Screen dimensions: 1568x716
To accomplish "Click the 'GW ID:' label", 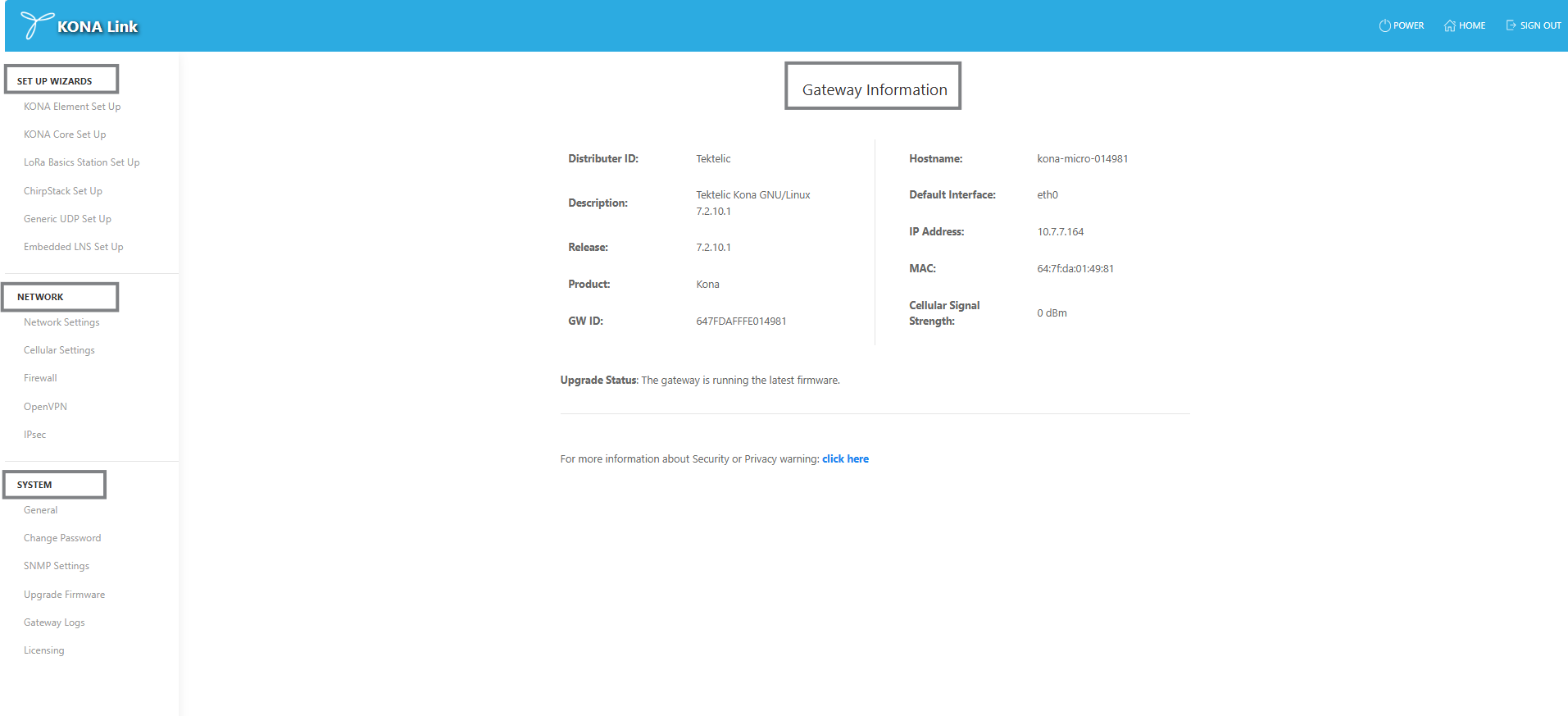I will click(585, 322).
